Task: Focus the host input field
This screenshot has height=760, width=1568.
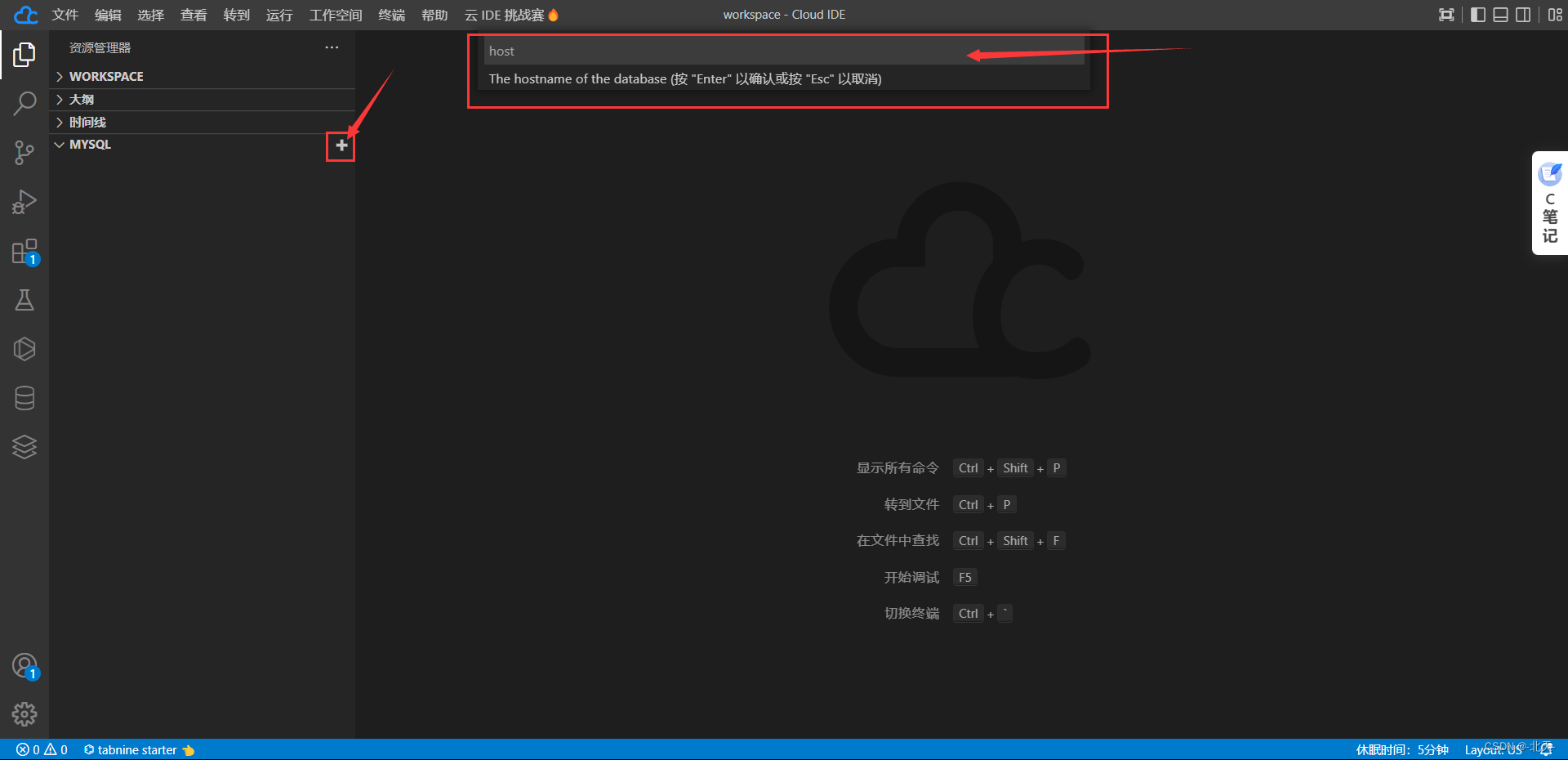Action: [x=784, y=51]
